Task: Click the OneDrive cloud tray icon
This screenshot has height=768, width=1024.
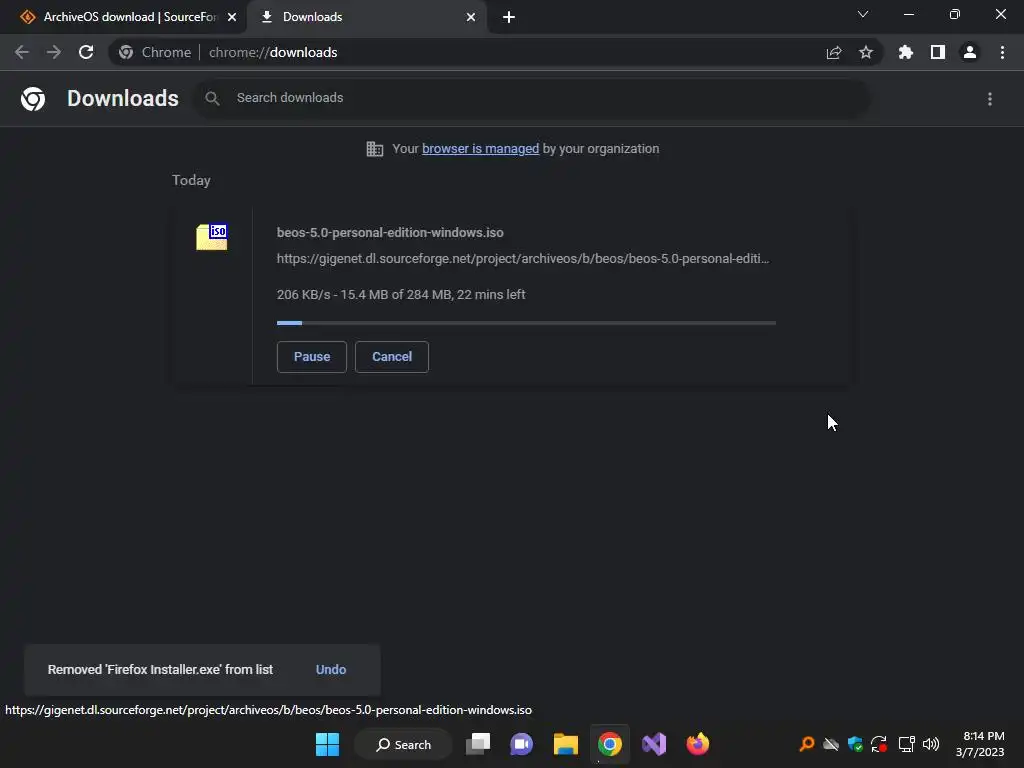Action: tap(831, 744)
